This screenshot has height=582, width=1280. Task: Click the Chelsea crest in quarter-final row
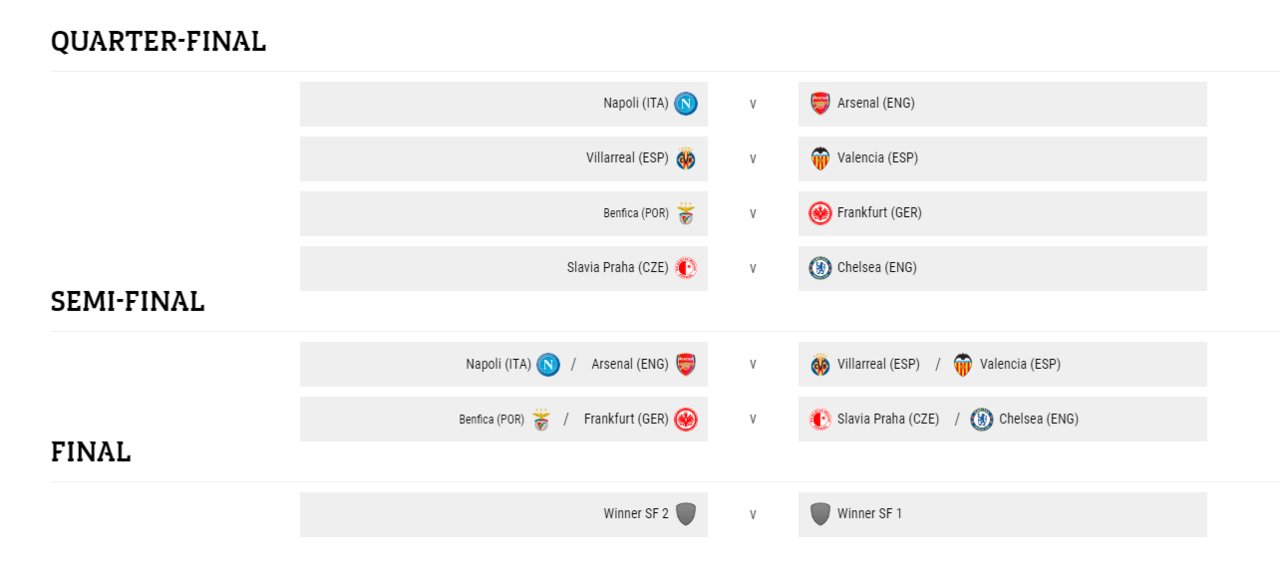coord(820,268)
